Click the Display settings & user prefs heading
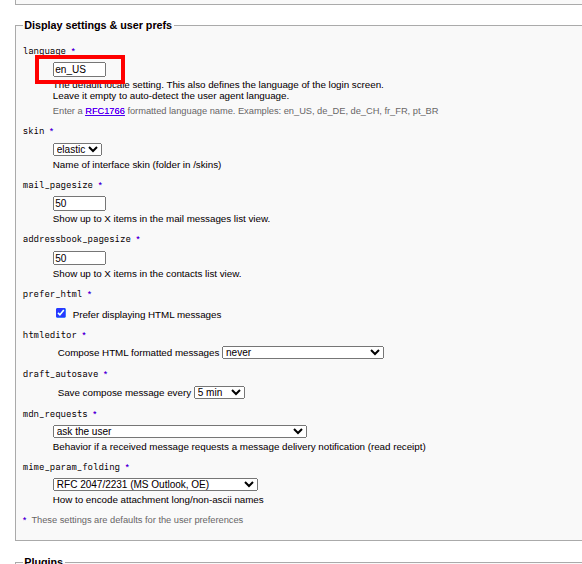Screen dimensions: 582x564 pos(98,25)
